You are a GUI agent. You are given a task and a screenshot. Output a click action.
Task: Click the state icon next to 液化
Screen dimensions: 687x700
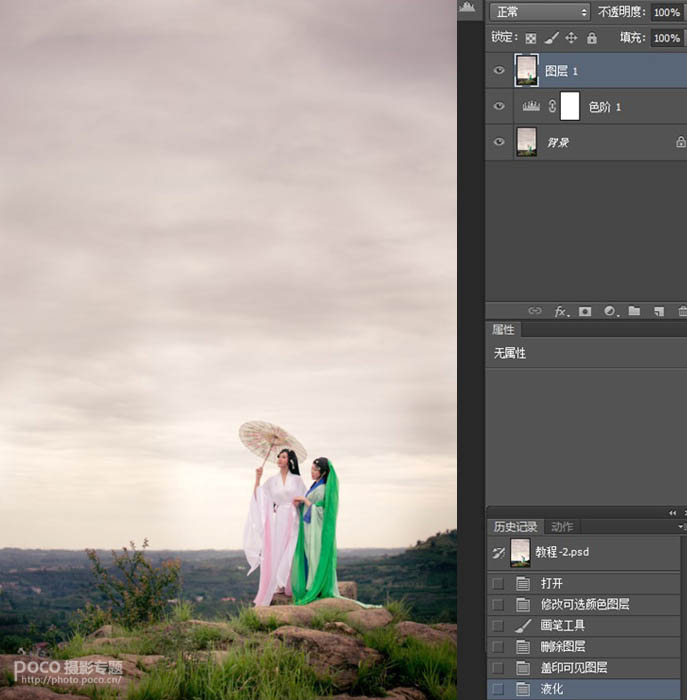pyautogui.click(x=523, y=688)
